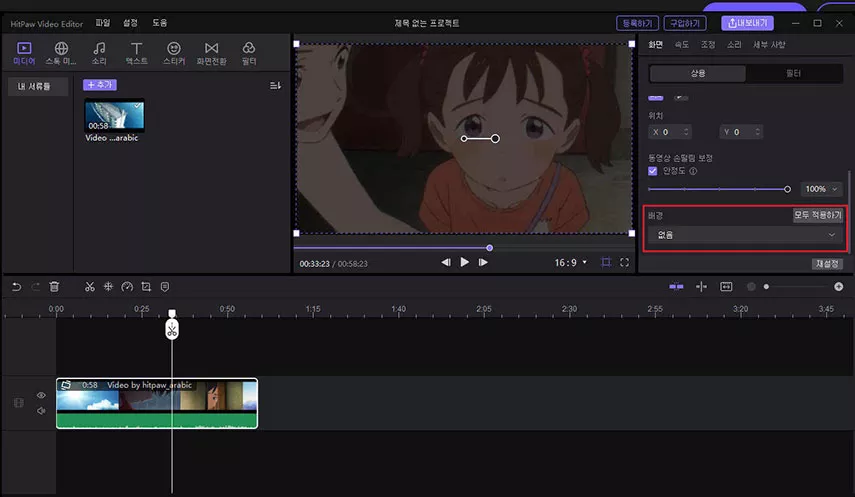The height and width of the screenshot is (497, 855).
Task: Open the stock media (스톡 미...) panel
Action: [x=61, y=53]
